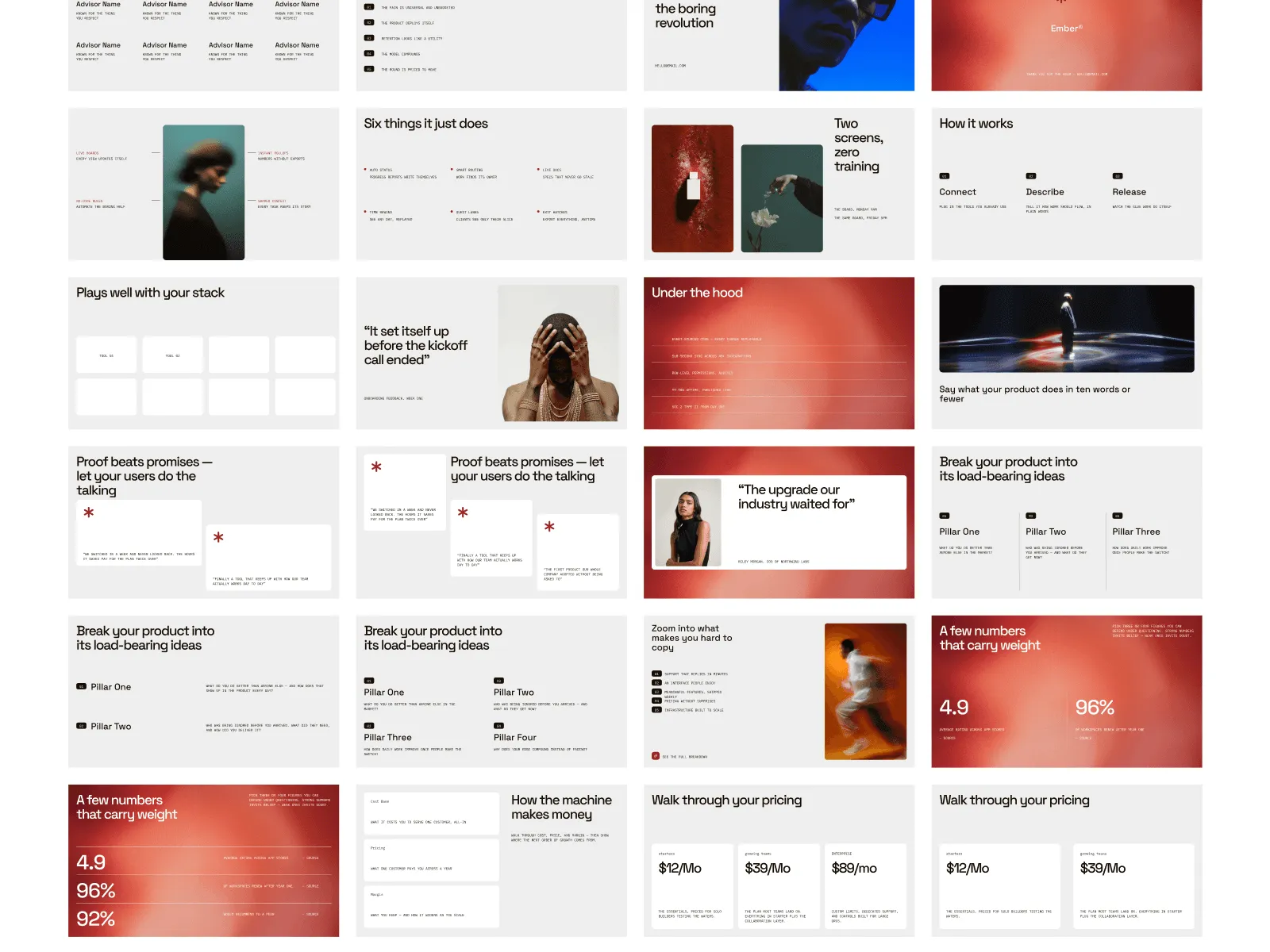Click the 'Release' step heading
1270x952 pixels.
[1129, 192]
